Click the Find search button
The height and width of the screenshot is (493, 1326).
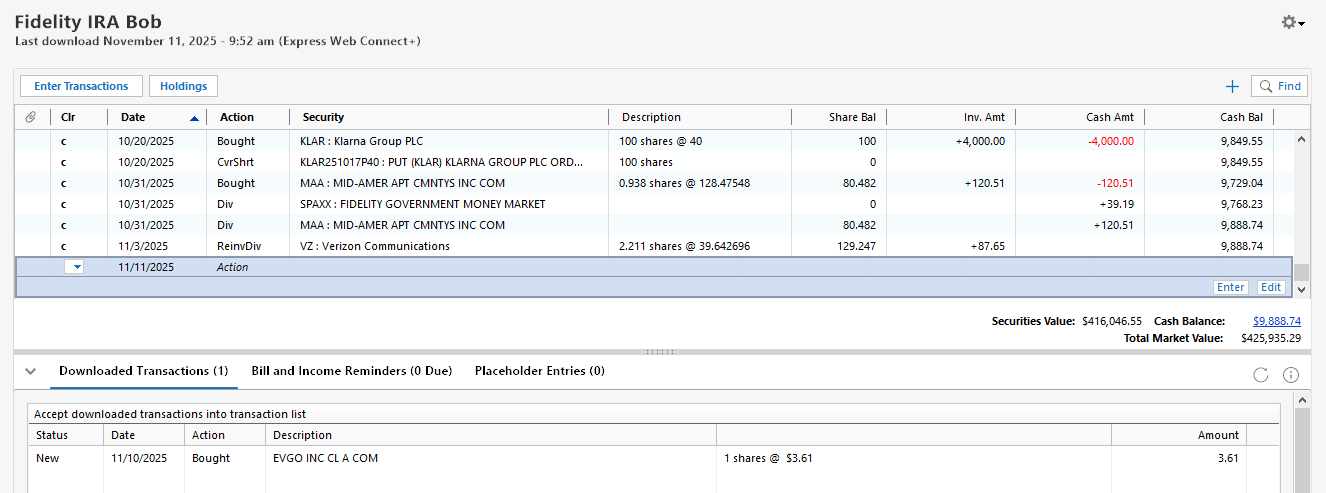tap(1280, 87)
